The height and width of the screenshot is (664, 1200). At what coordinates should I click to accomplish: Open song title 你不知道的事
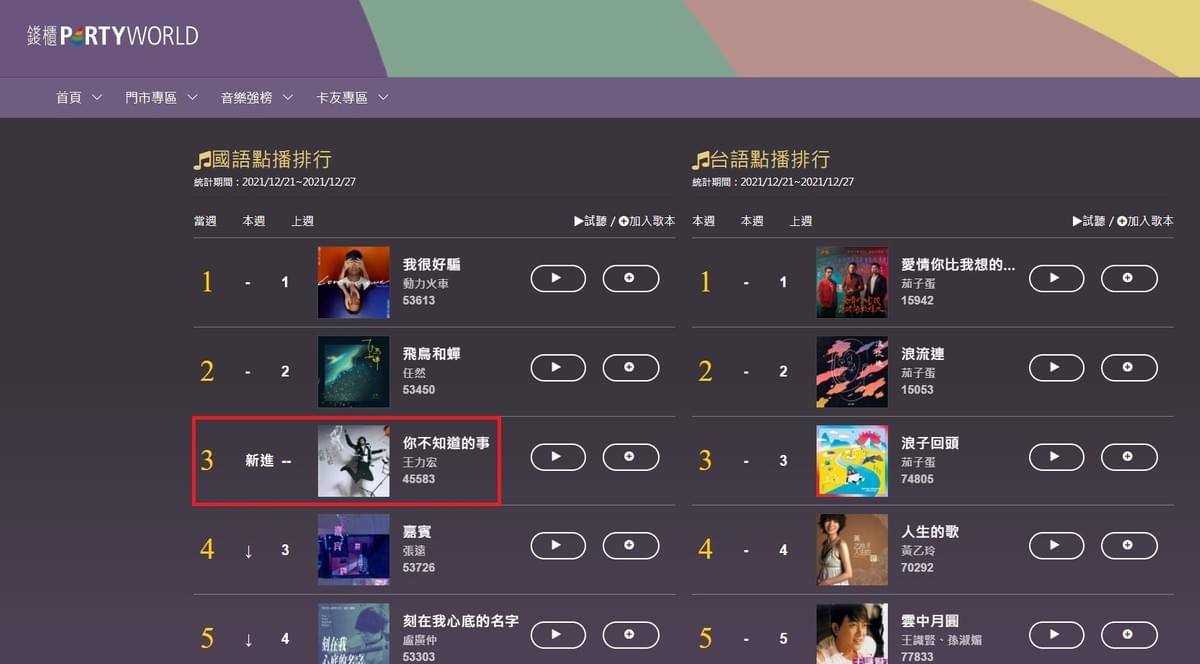point(446,442)
